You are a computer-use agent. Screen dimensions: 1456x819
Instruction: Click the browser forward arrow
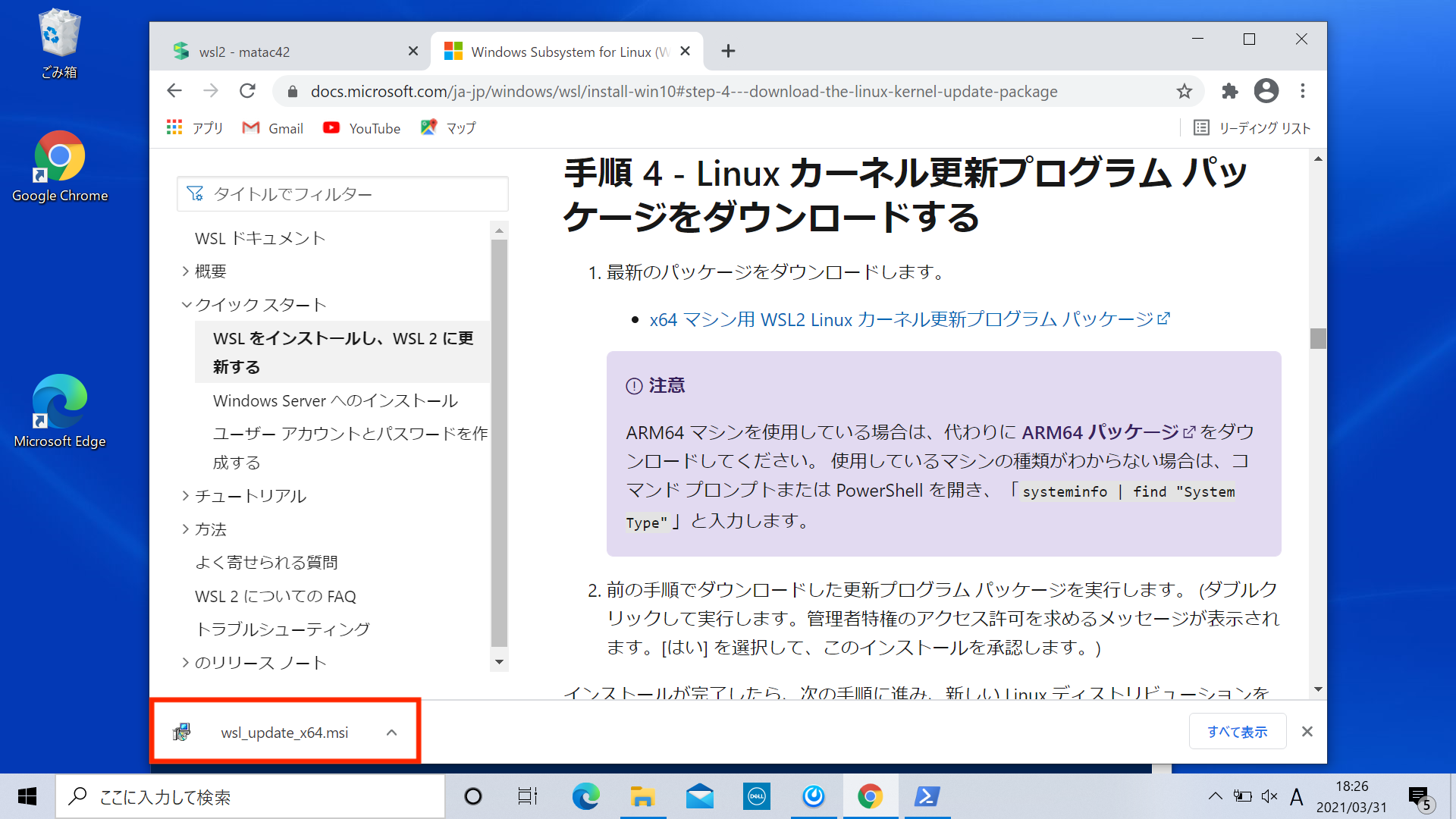click(x=211, y=91)
